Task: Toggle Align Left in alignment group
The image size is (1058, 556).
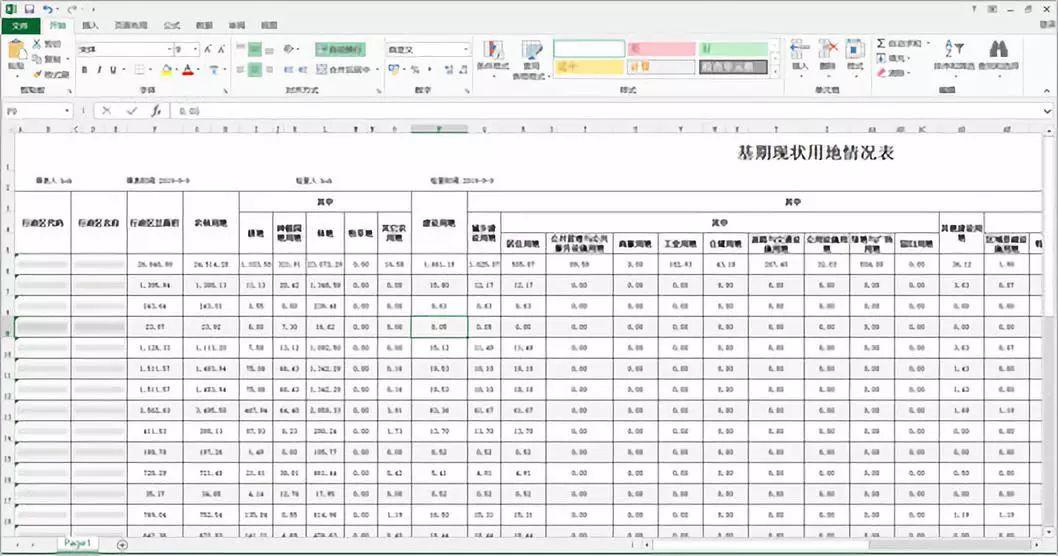Action: point(240,70)
